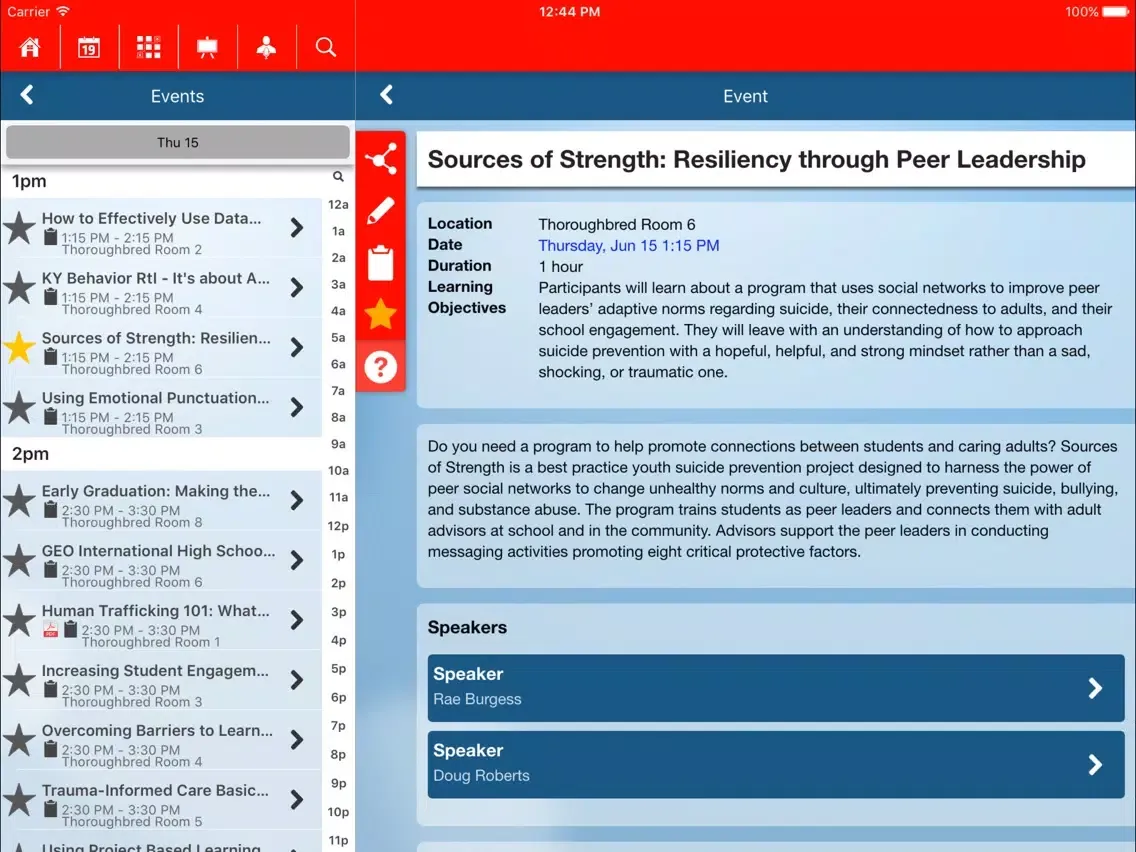Open GEO International High School chevron
1136x852 pixels.
(x=297, y=560)
